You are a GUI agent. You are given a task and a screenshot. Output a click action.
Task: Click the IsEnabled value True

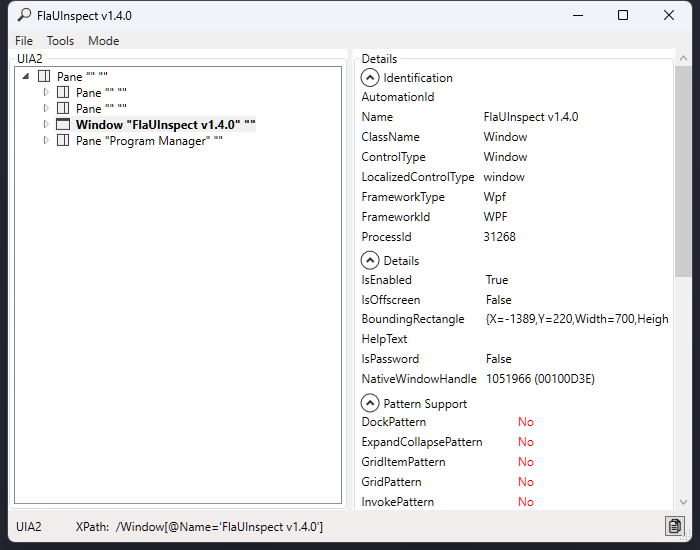[x=497, y=280]
